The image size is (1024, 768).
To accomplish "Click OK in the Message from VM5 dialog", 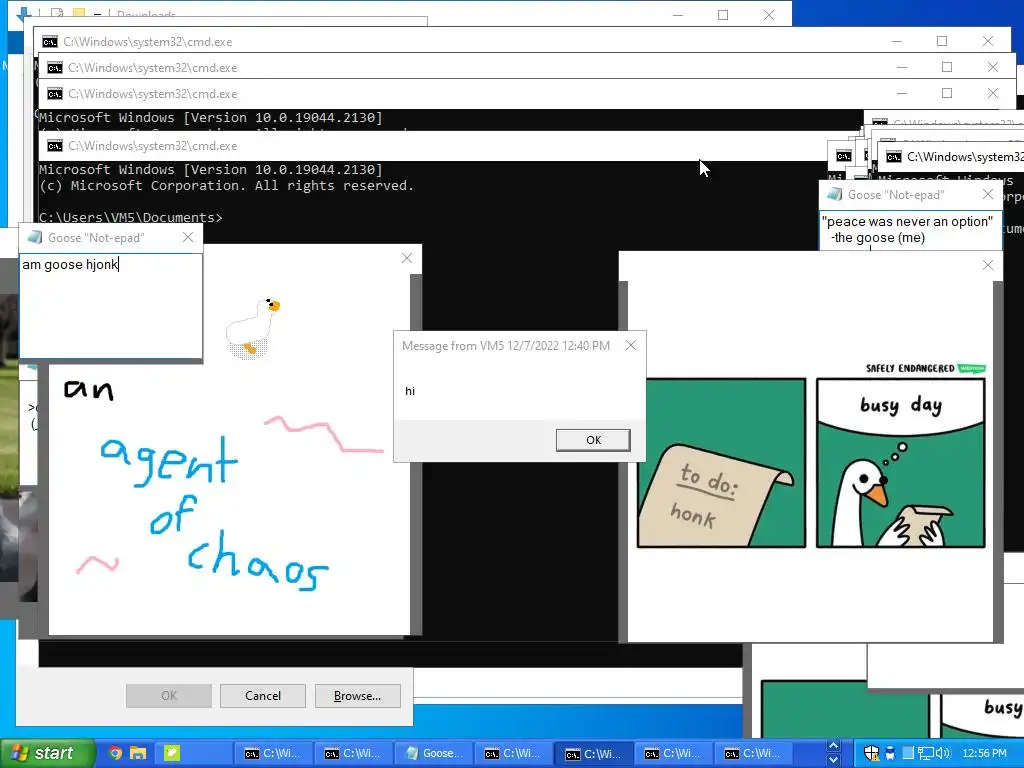I will coord(593,440).
